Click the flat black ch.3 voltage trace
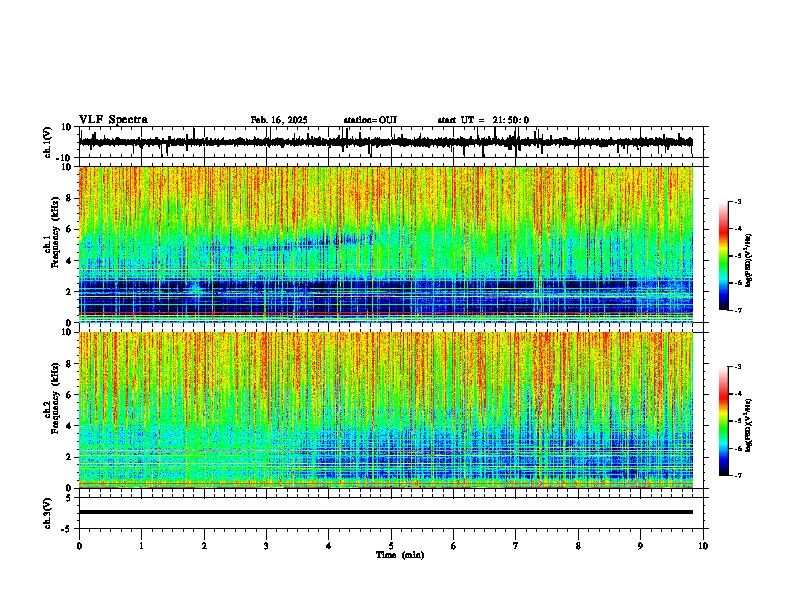 [x=386, y=512]
